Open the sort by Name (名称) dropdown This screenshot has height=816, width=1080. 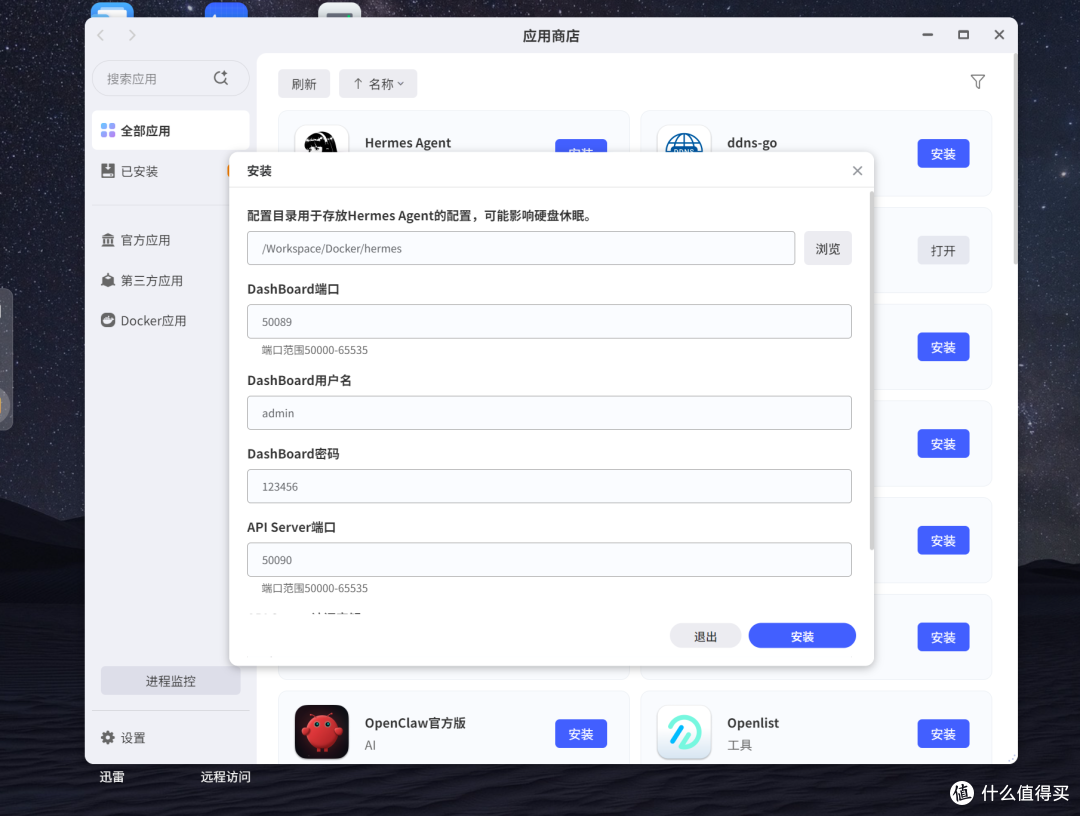pyautogui.click(x=378, y=84)
